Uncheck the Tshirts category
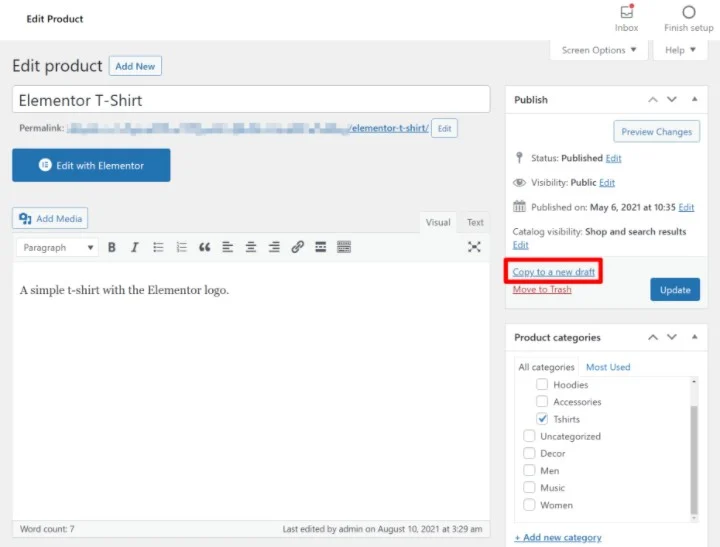720x547 pixels. coord(542,419)
